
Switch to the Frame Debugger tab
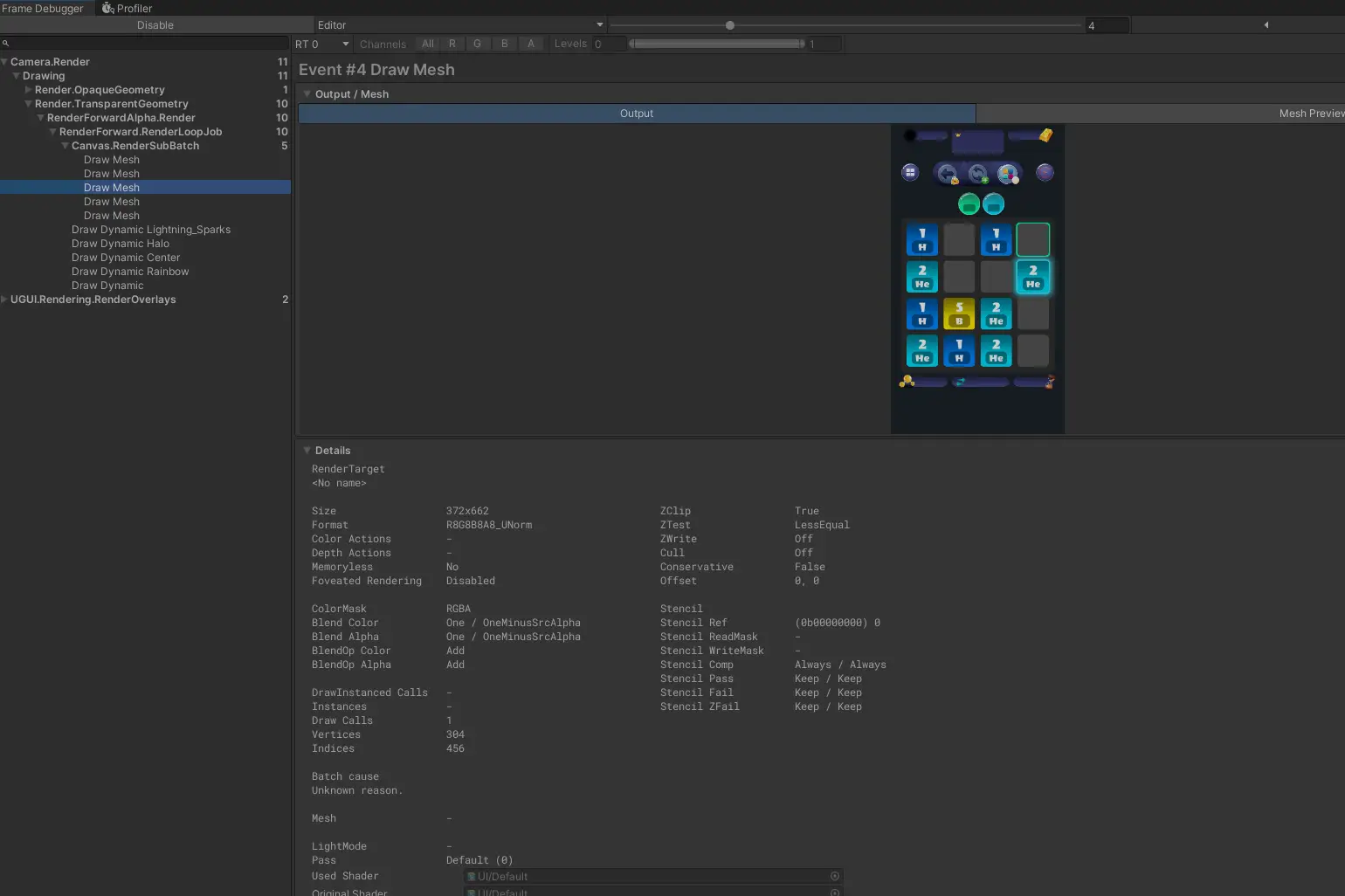pos(42,9)
